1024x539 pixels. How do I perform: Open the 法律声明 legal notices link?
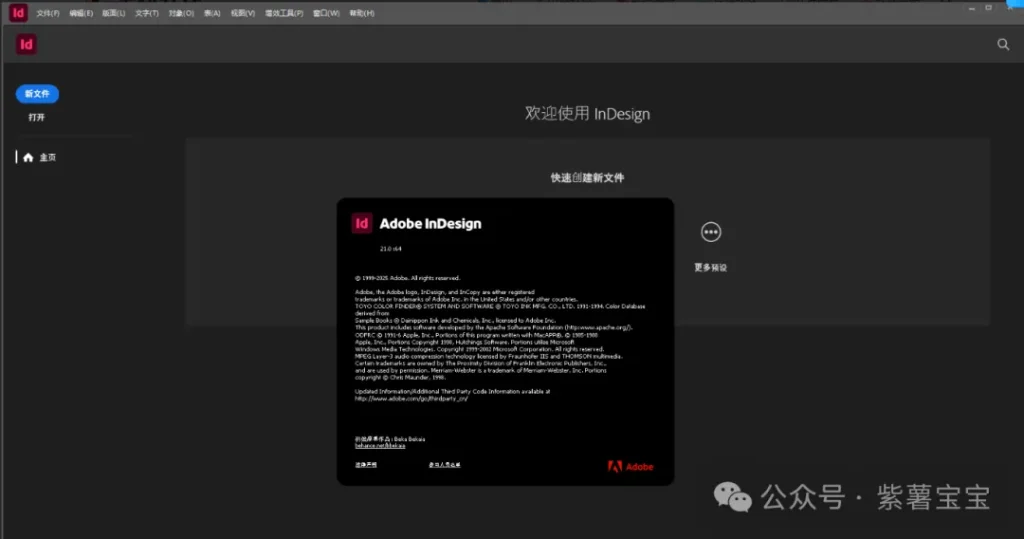point(366,465)
